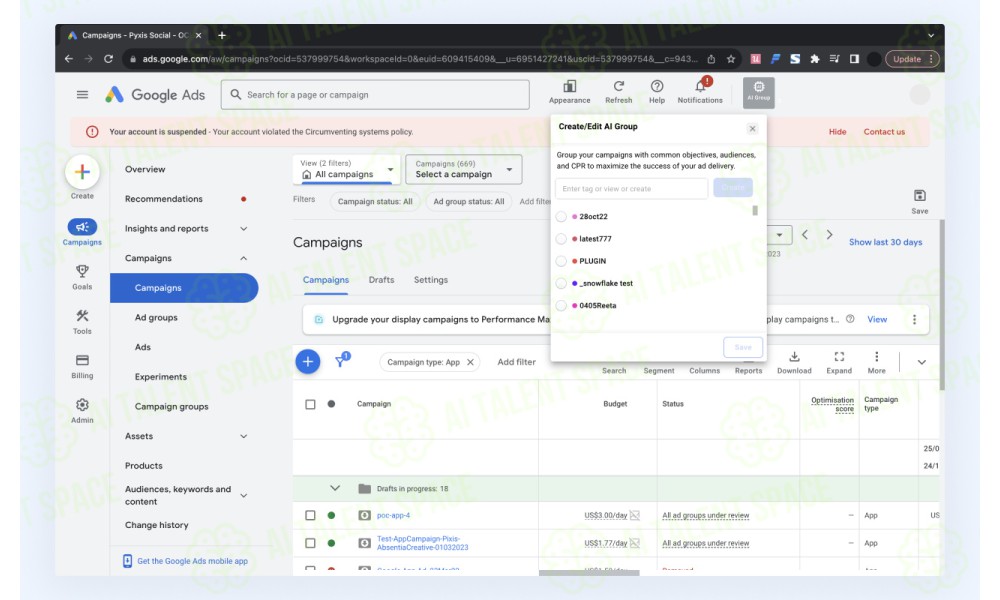
Task: Go to next date range arrow
Action: tap(829, 235)
